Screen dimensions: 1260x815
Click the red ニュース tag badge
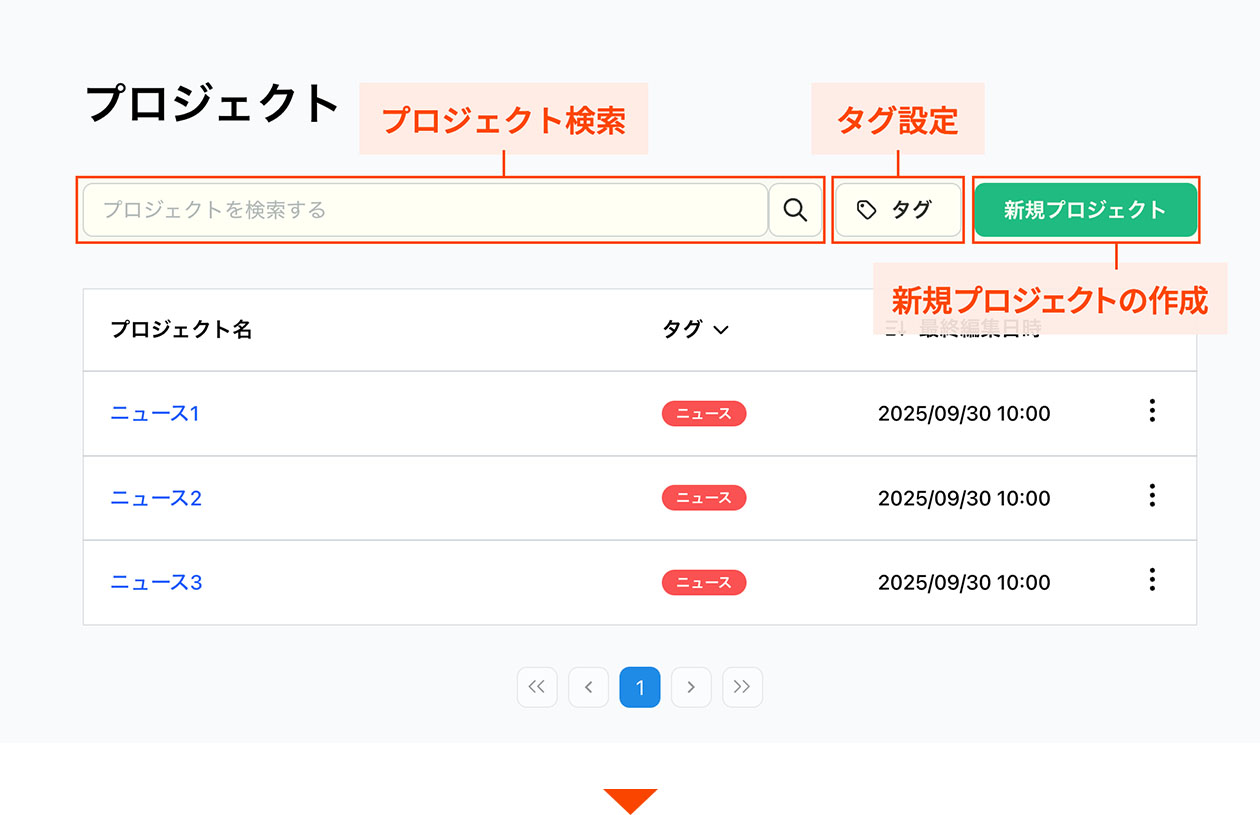703,413
